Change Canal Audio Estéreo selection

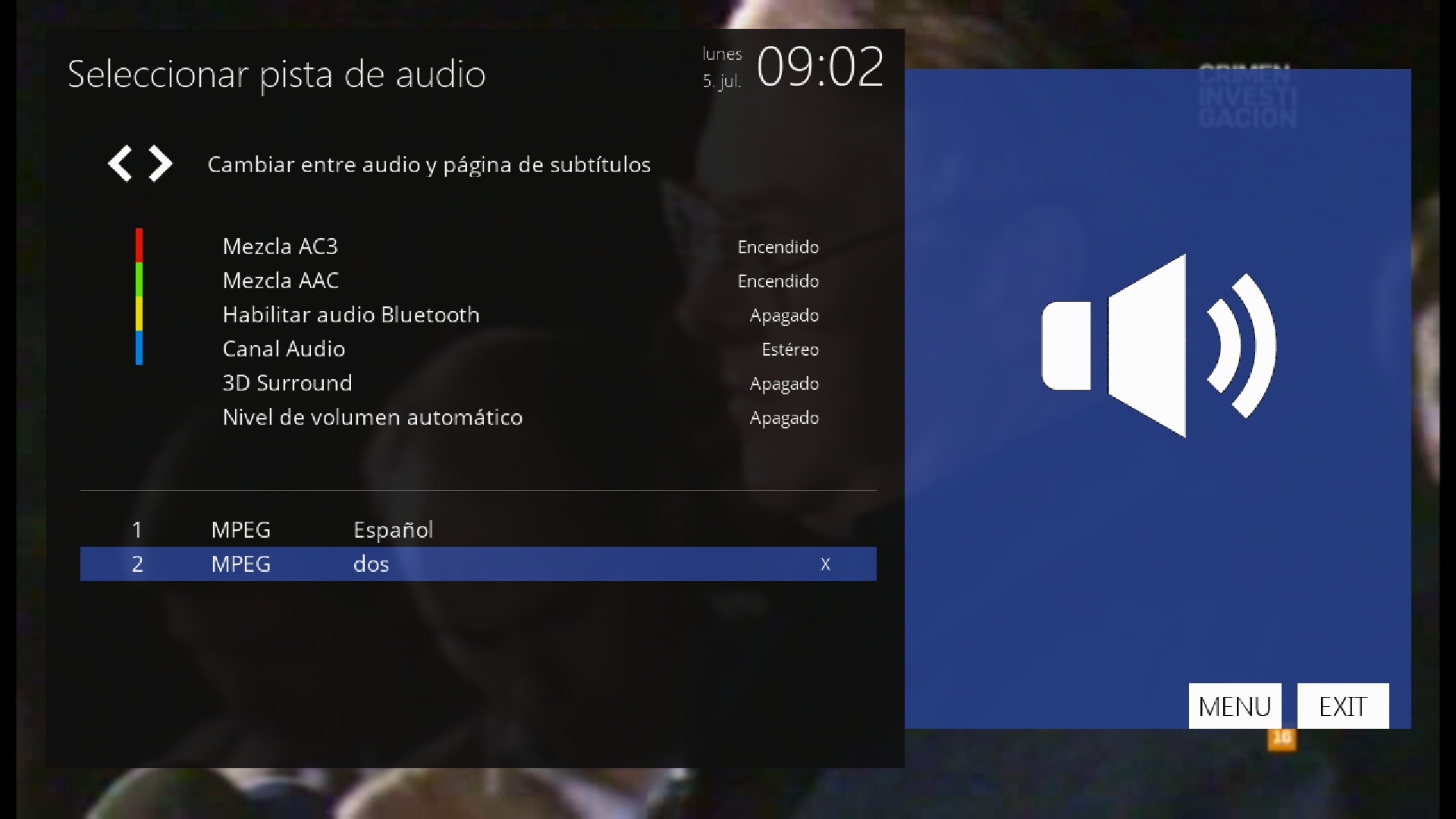(x=789, y=350)
